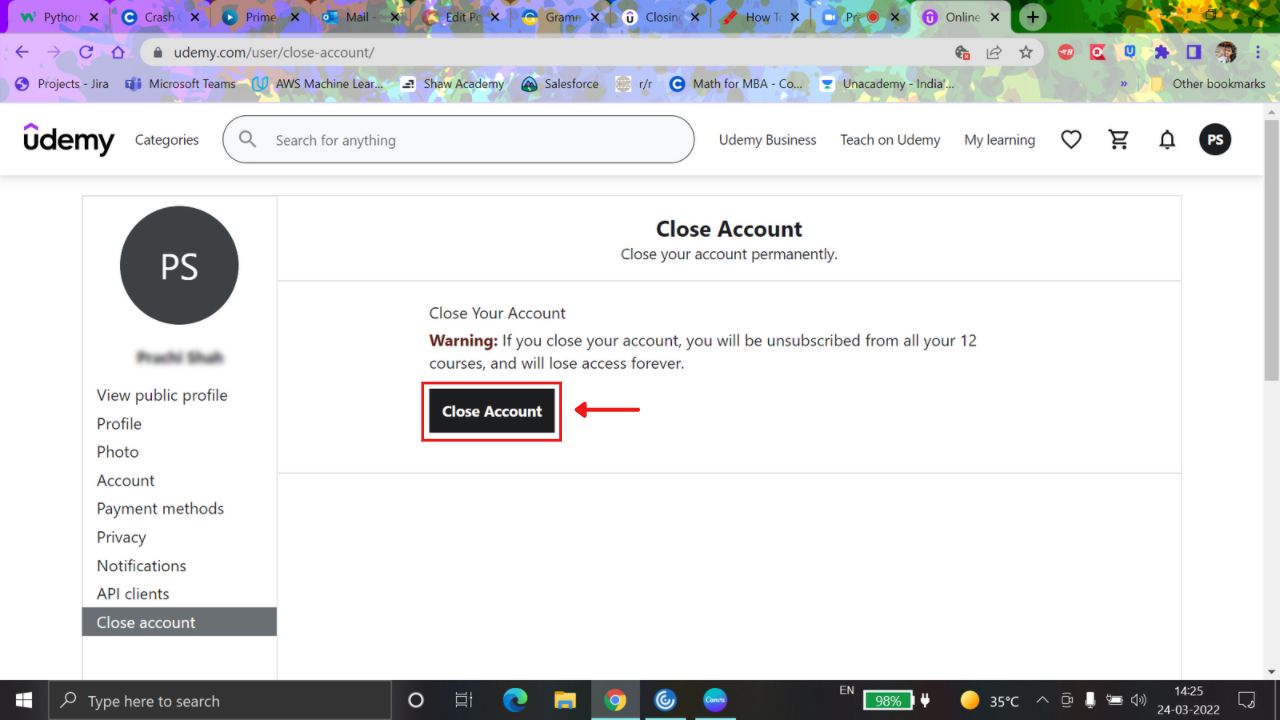Click the black Close Account button
The height and width of the screenshot is (720, 1280).
pyautogui.click(x=491, y=411)
